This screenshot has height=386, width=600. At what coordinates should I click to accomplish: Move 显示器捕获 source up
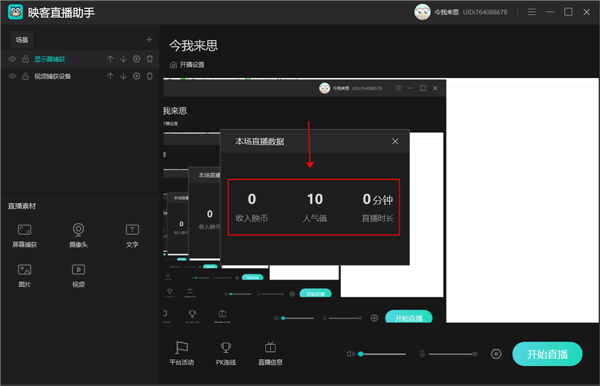click(x=110, y=59)
